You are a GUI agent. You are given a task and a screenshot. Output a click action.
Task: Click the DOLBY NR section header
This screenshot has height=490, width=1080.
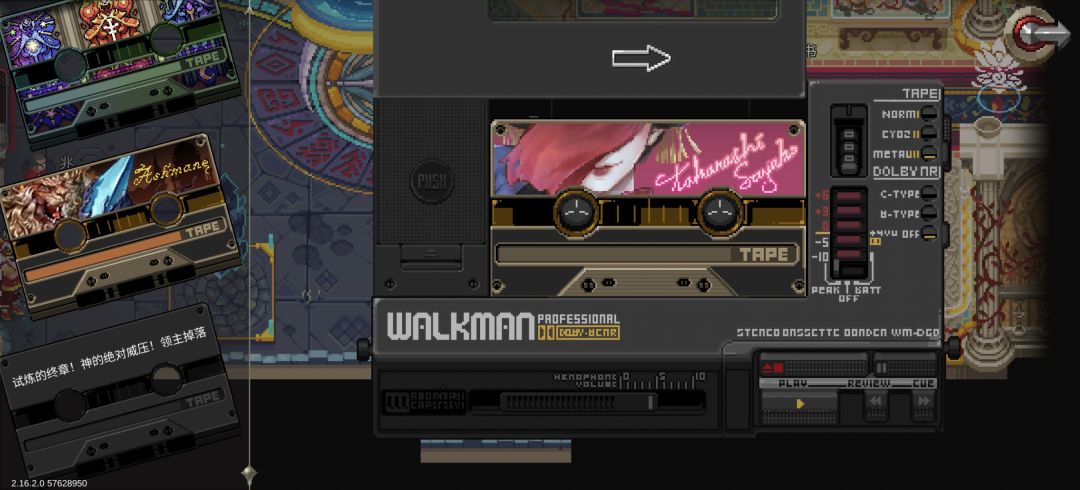click(906, 172)
